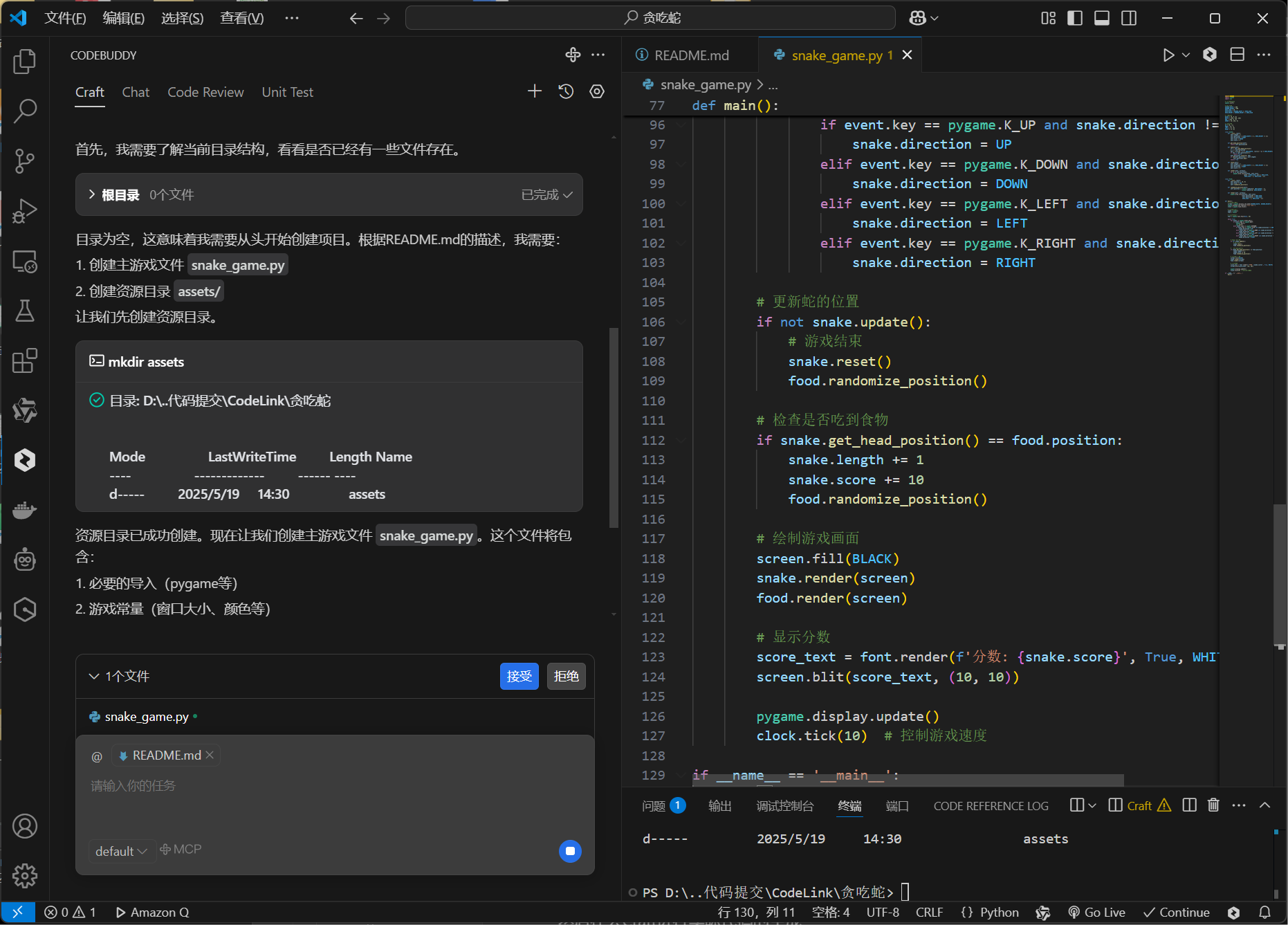Collapse the 1个文件 changes list
This screenshot has height=925, width=1288.
pos(94,676)
